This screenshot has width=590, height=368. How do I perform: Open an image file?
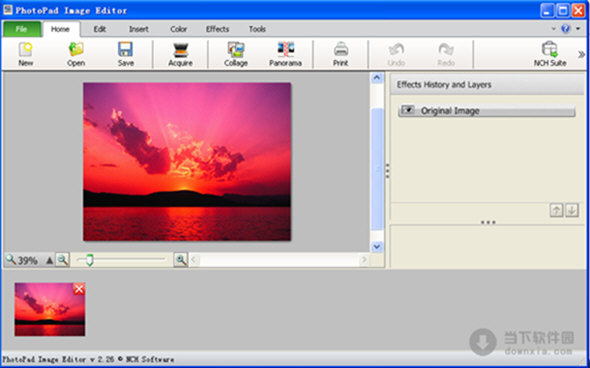point(76,55)
